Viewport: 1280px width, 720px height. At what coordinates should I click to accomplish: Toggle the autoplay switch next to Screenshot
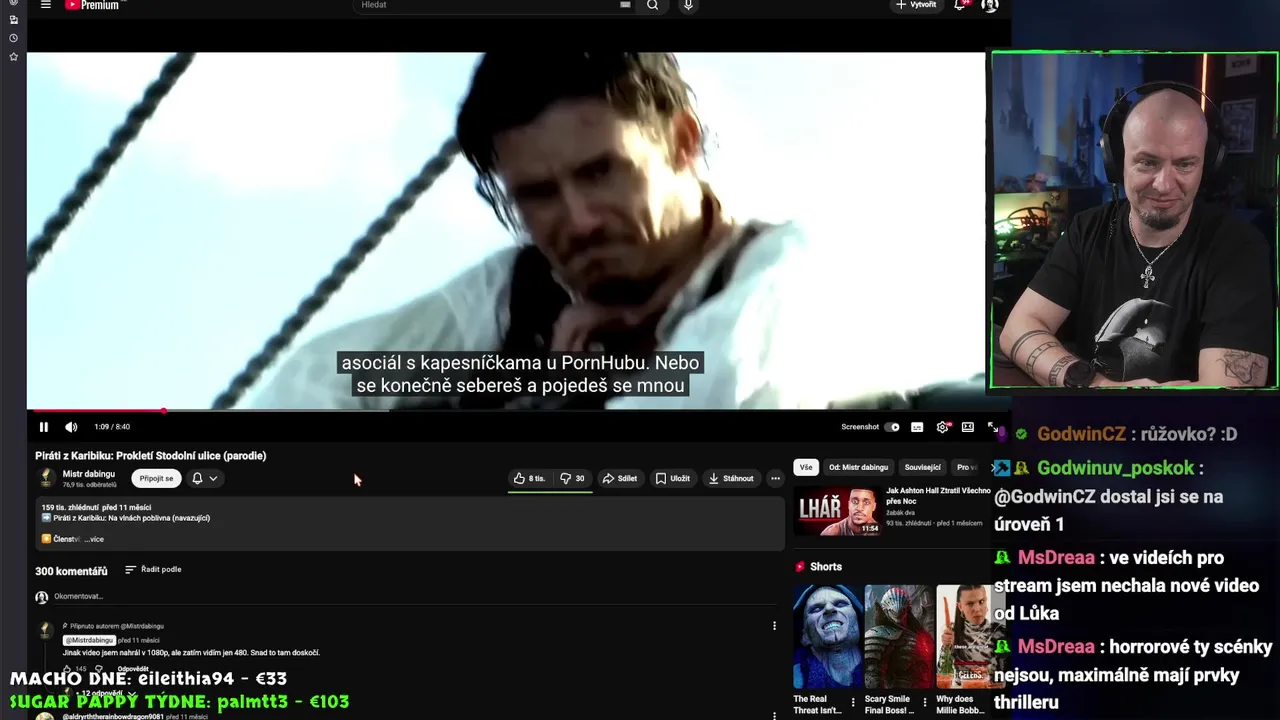(x=892, y=427)
